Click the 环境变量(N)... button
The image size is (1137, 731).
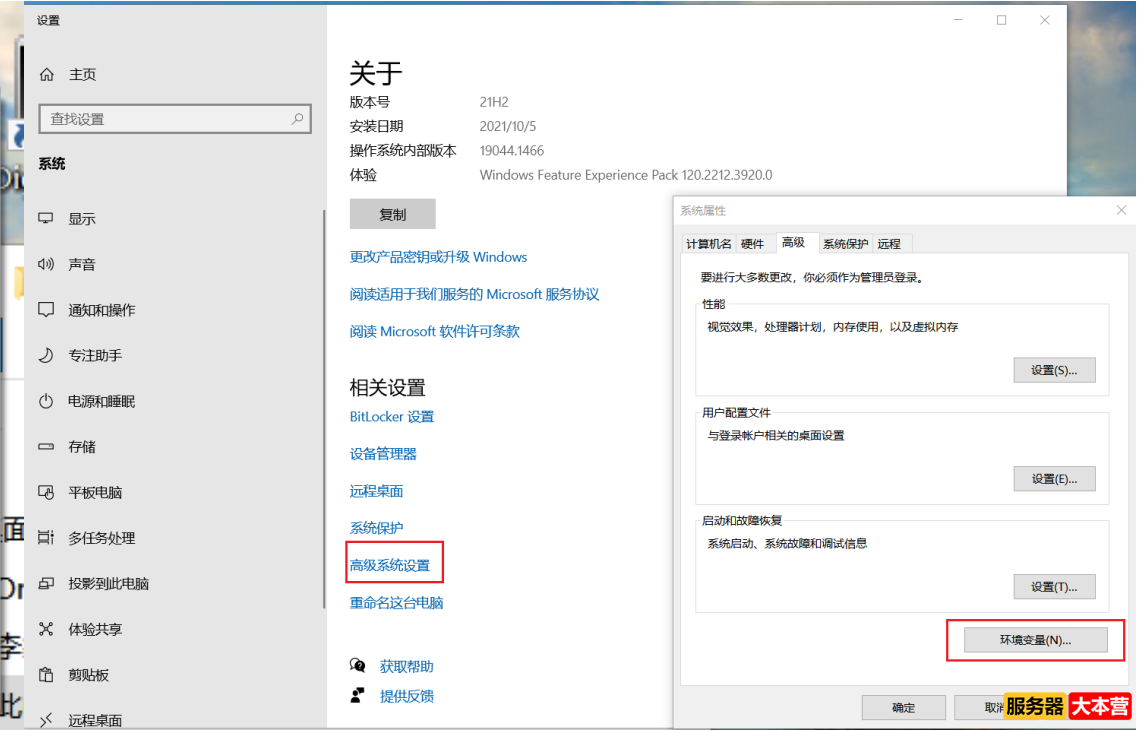1035,640
